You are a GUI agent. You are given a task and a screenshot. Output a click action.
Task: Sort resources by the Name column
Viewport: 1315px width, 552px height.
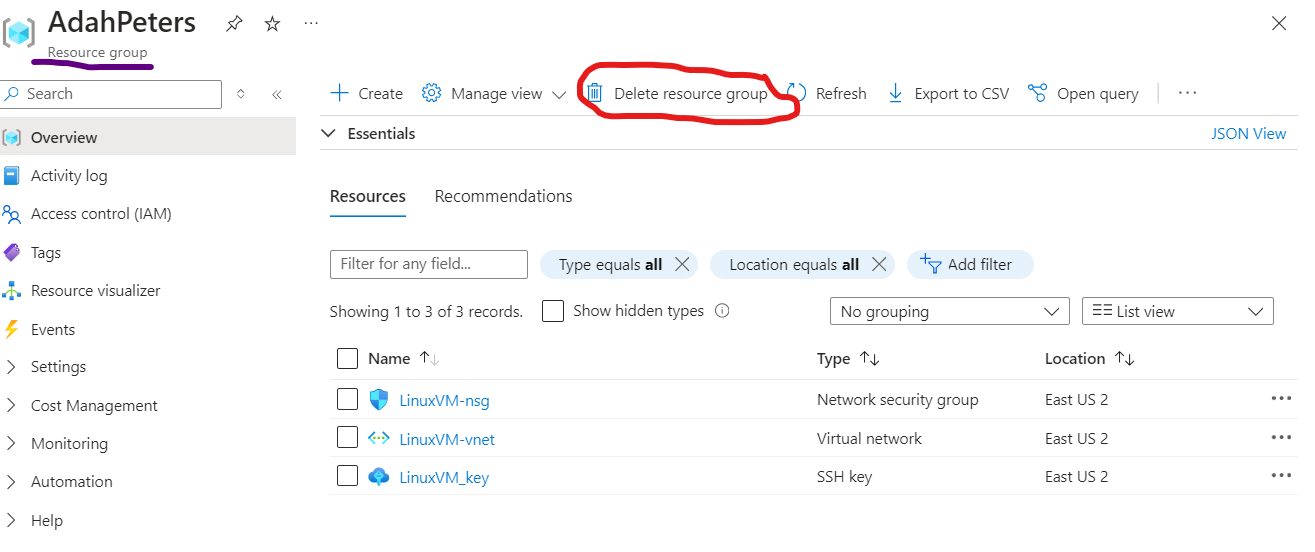(389, 359)
